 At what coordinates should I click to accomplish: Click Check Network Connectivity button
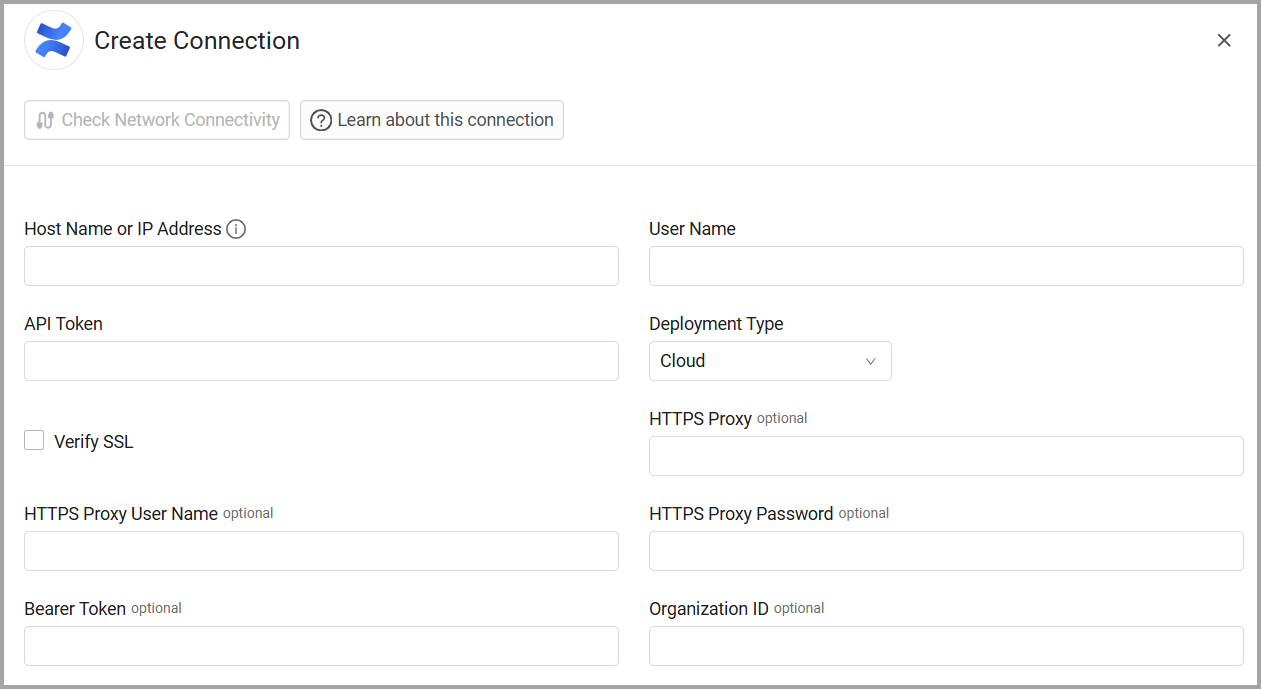[157, 120]
